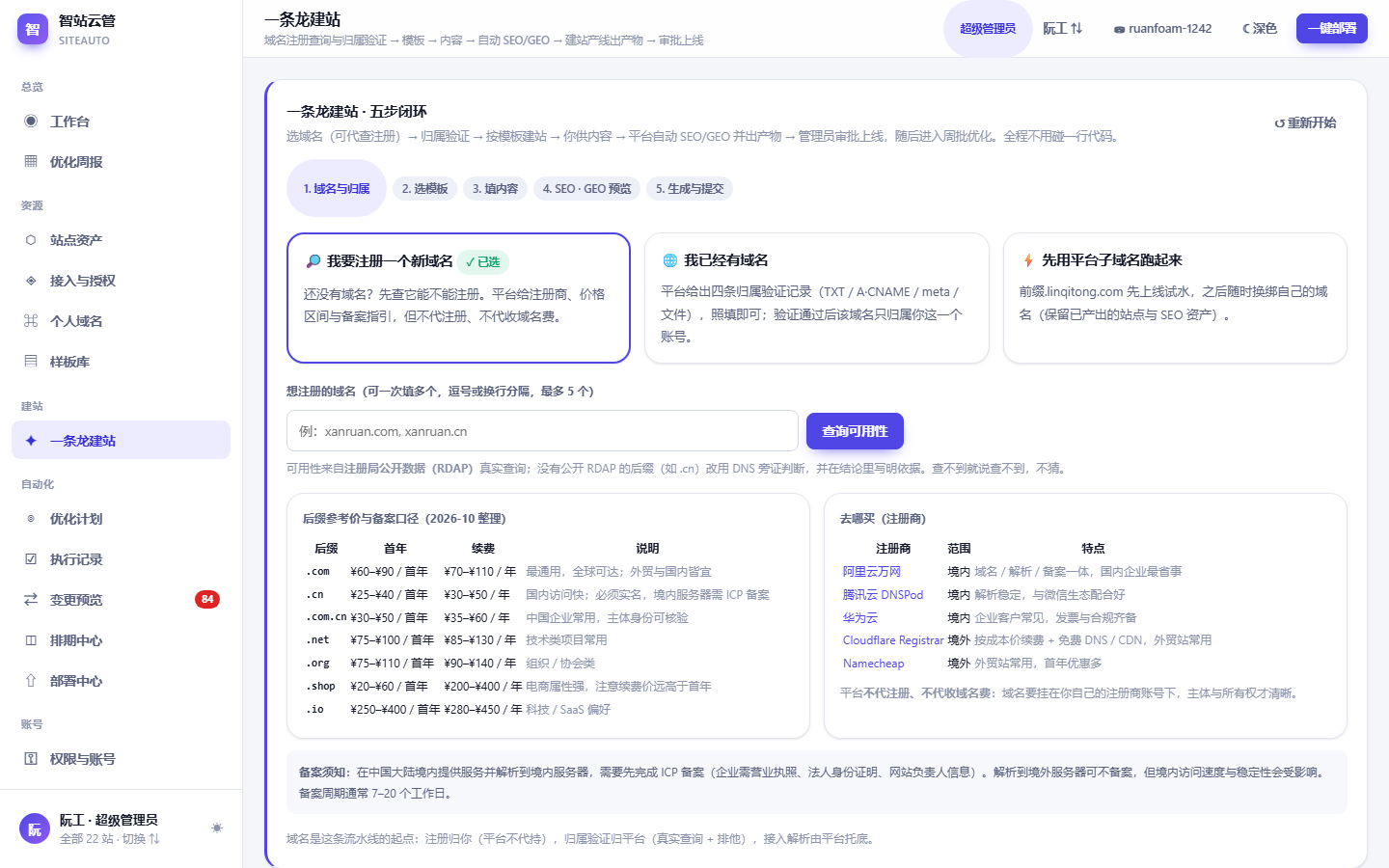Screen dimensions: 1389x868
Task: Open the 阮工 user switcher dropdown
Action: tap(1062, 29)
